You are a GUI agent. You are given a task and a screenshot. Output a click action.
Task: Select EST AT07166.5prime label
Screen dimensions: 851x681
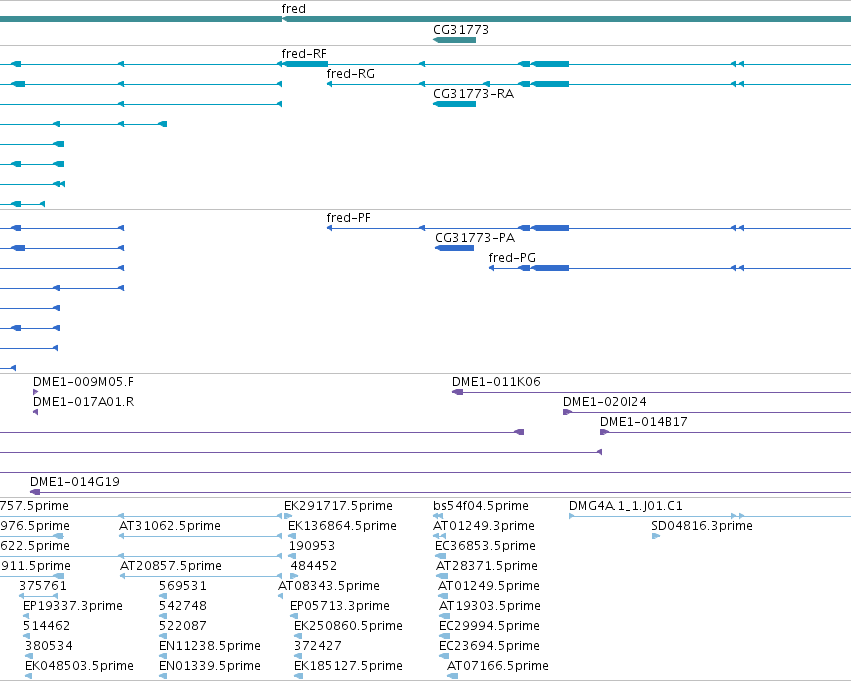(498, 665)
